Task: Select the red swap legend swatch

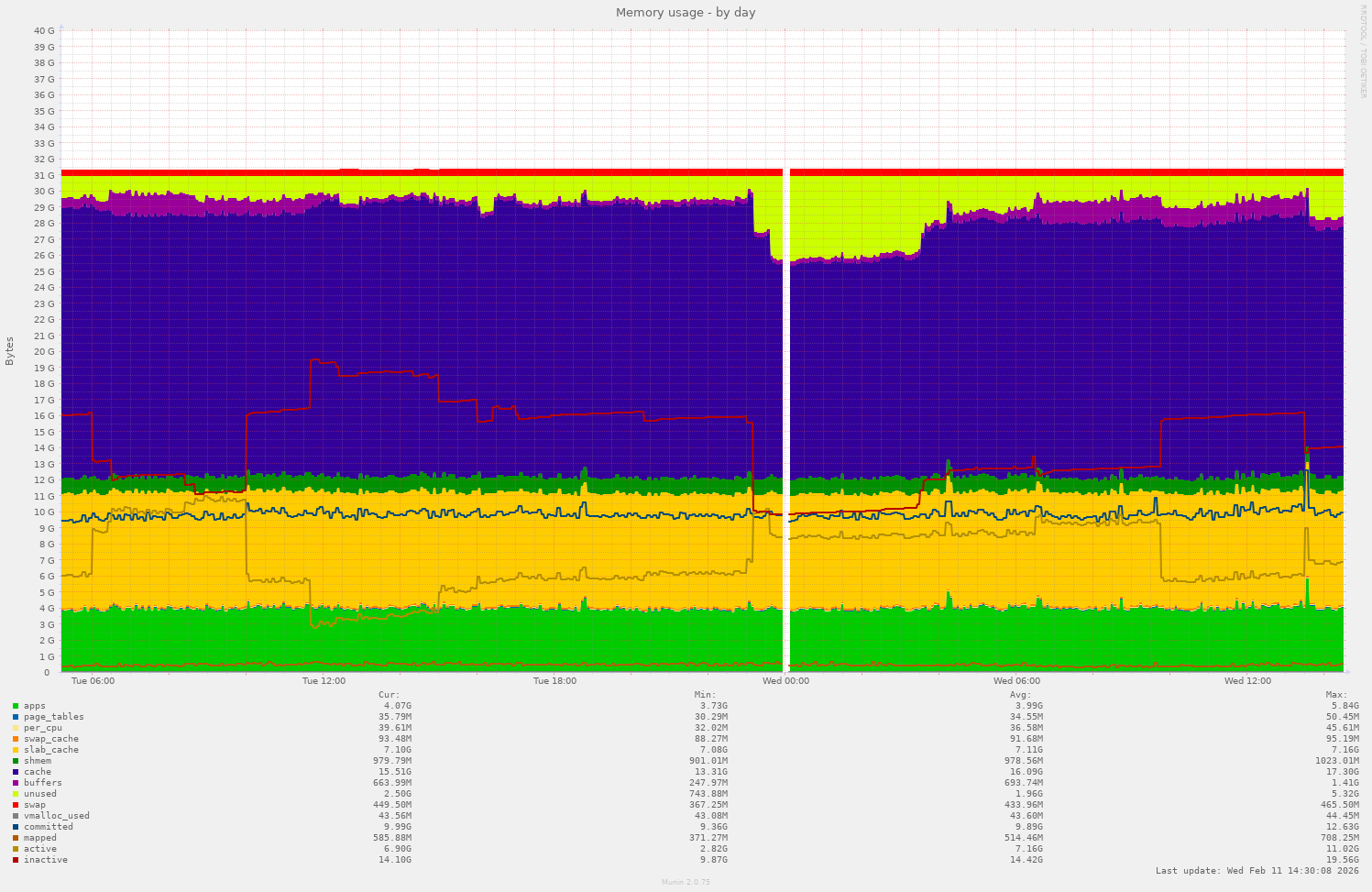Action: pos(16,805)
